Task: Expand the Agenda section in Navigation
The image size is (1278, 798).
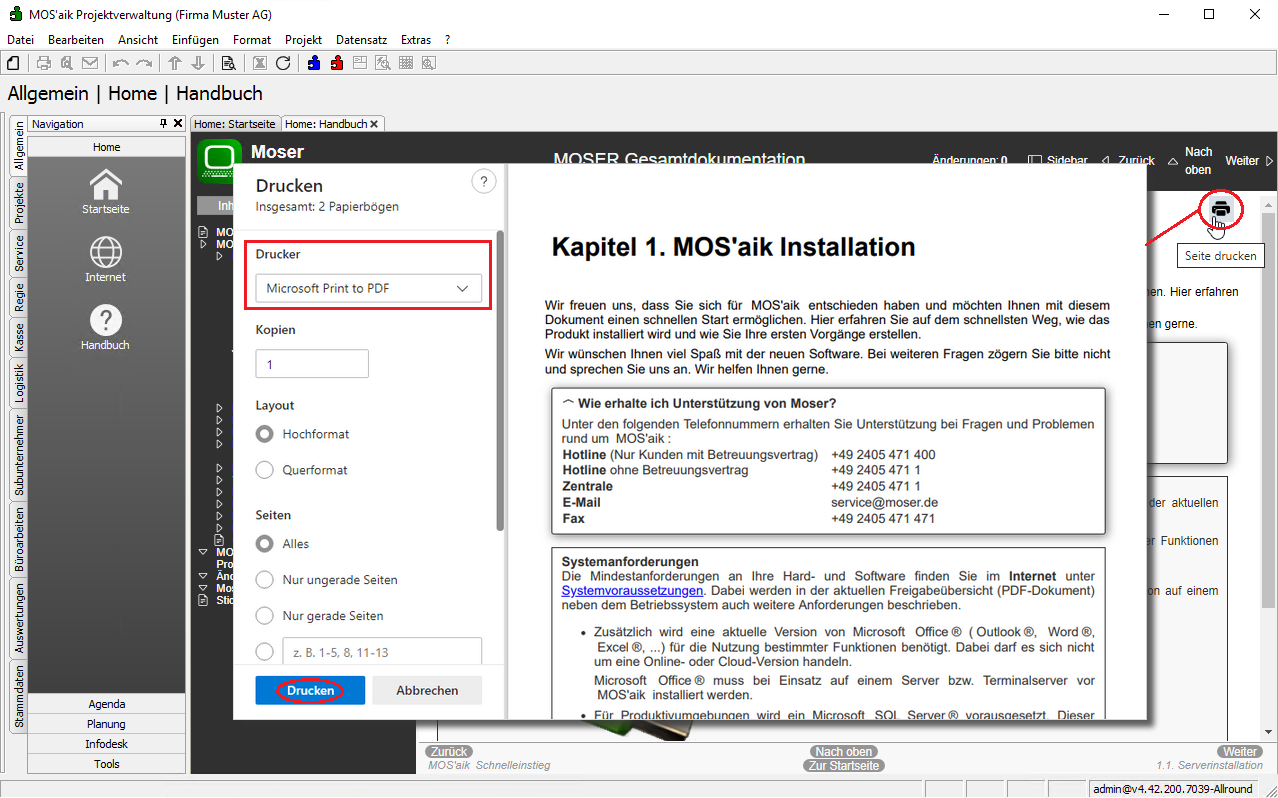Action: point(106,704)
